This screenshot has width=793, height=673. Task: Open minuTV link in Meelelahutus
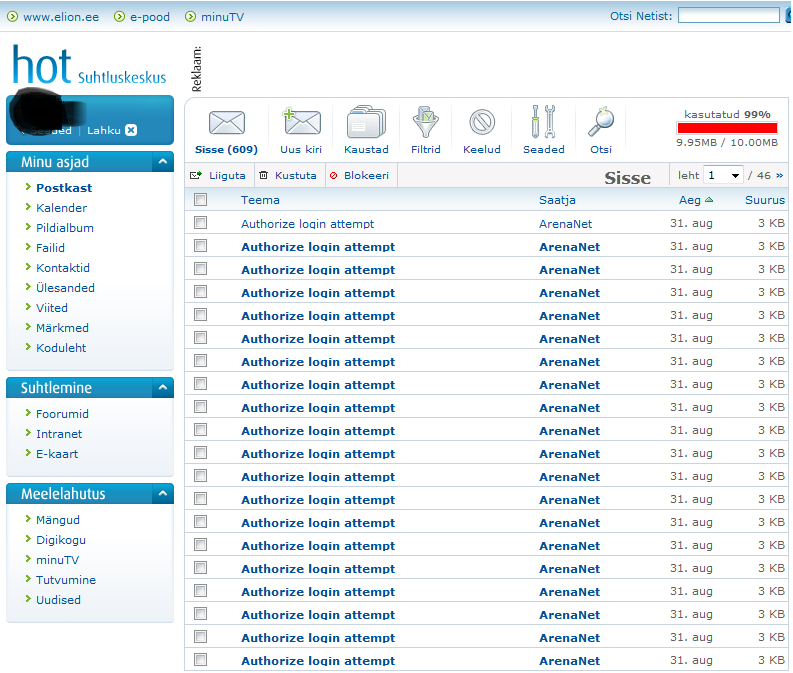point(57,560)
